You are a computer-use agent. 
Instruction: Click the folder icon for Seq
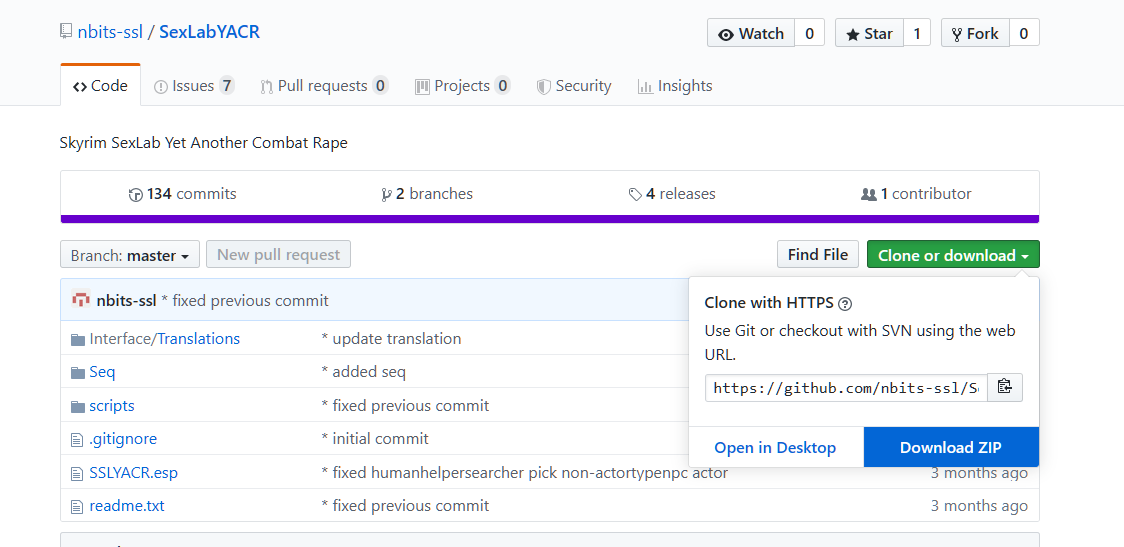(x=78, y=373)
